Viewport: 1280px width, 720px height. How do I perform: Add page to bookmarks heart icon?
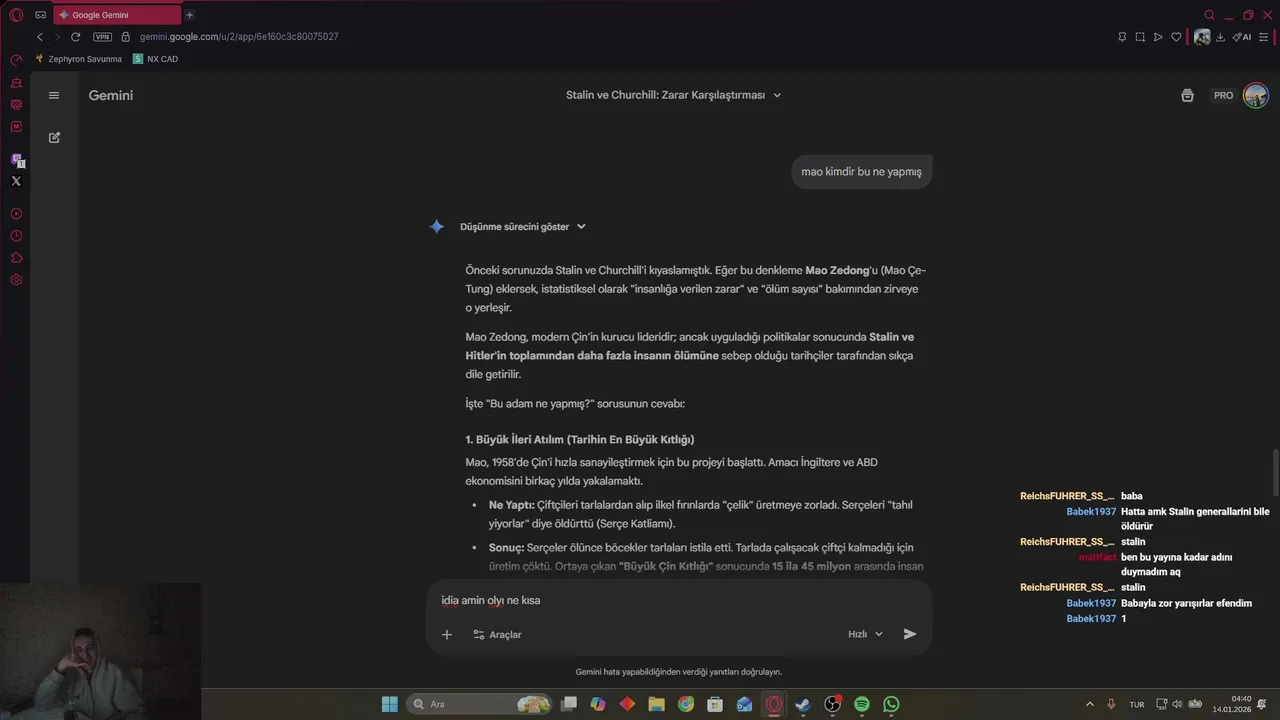point(1176,37)
